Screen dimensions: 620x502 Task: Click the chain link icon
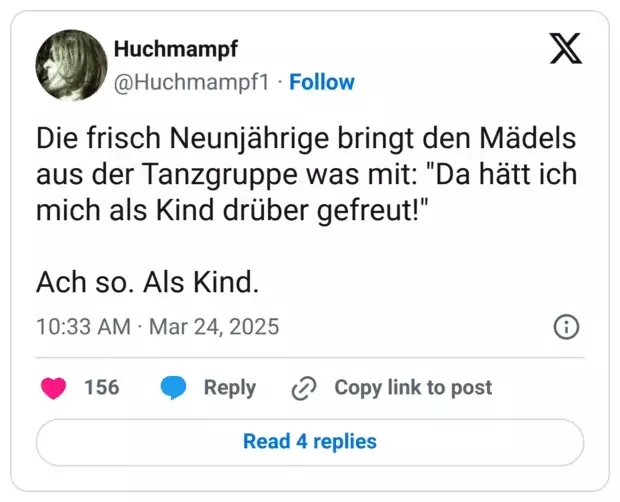coord(304,388)
